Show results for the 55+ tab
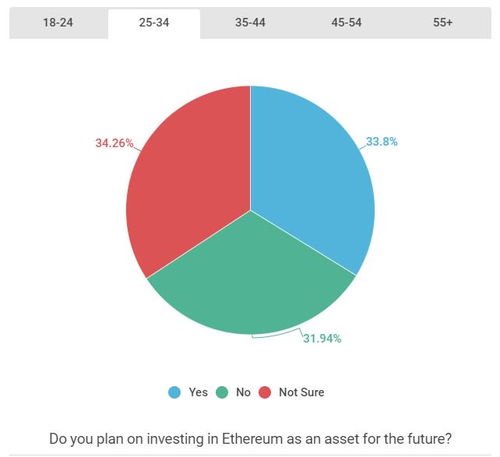 [443, 23]
